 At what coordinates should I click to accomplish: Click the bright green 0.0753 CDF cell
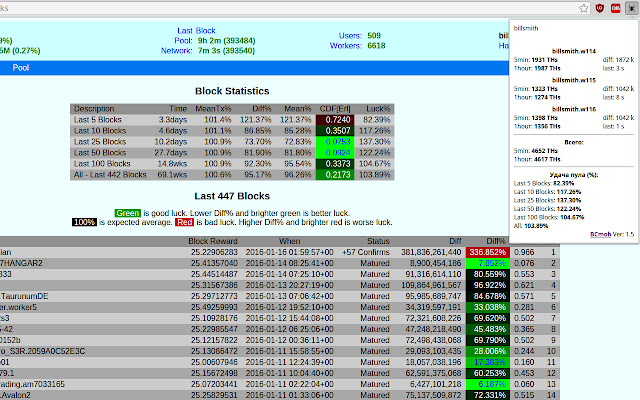point(335,142)
